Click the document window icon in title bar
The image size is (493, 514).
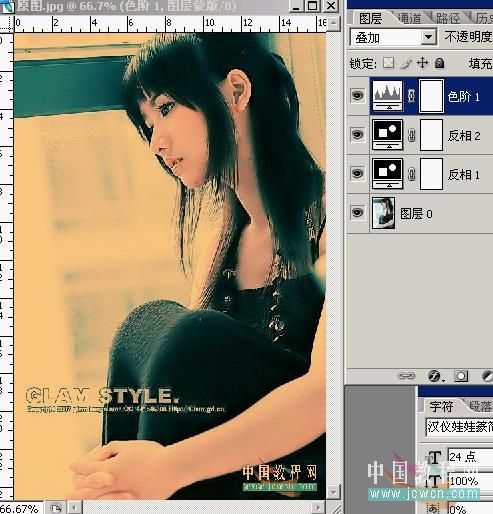click(x=7, y=6)
